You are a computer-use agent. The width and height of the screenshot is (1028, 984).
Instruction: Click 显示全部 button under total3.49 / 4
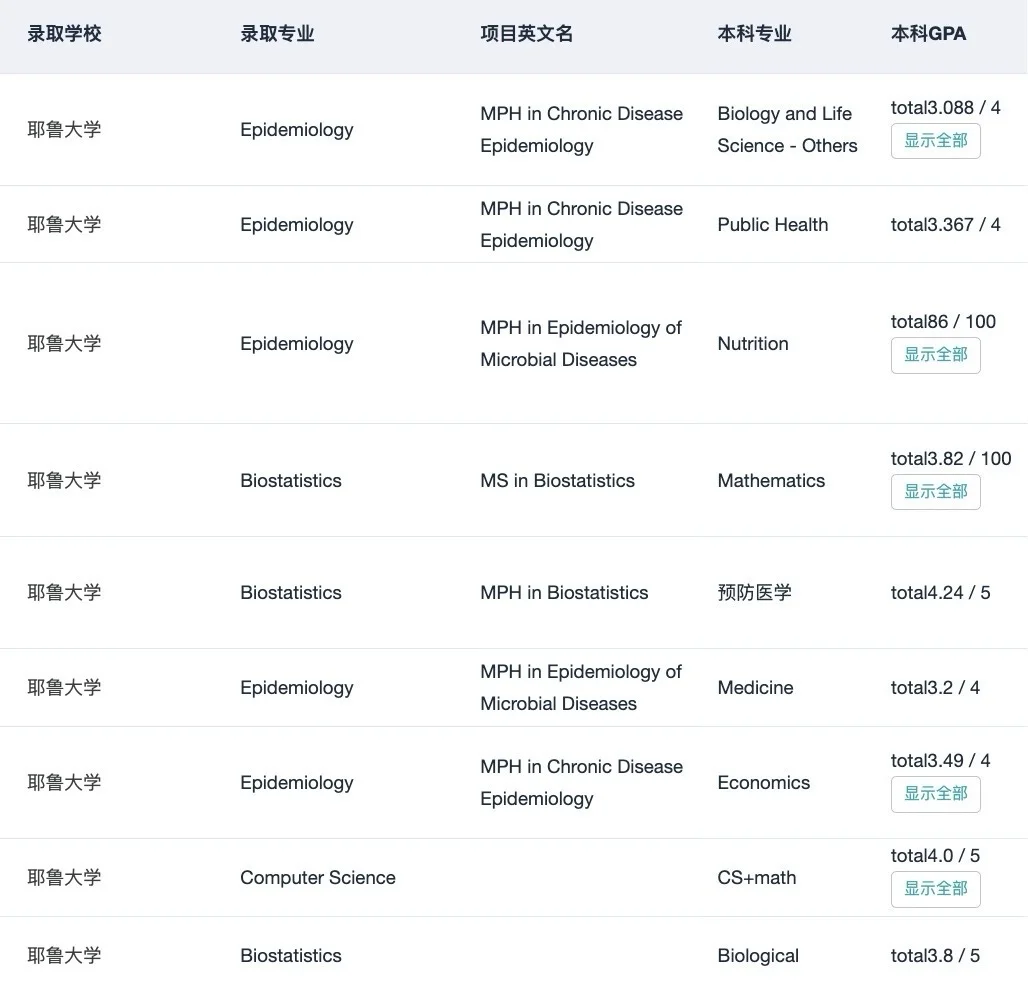coord(936,794)
